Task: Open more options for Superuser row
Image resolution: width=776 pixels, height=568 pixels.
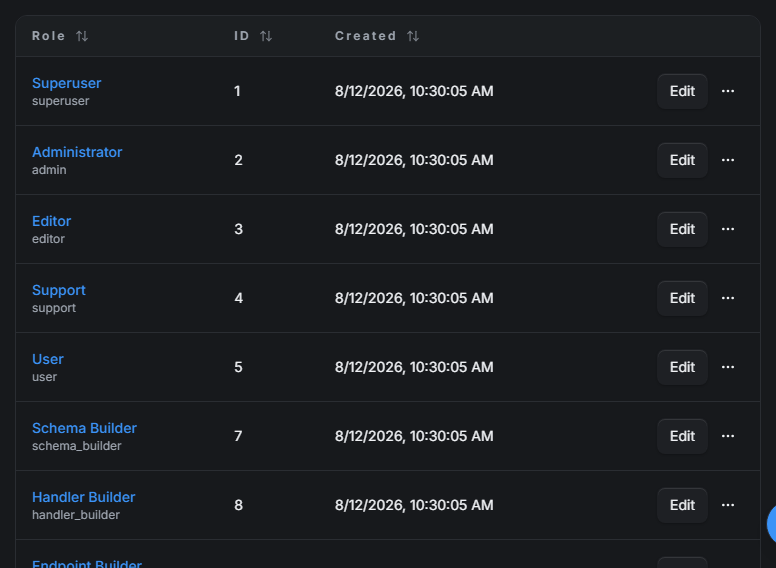Action: (728, 91)
